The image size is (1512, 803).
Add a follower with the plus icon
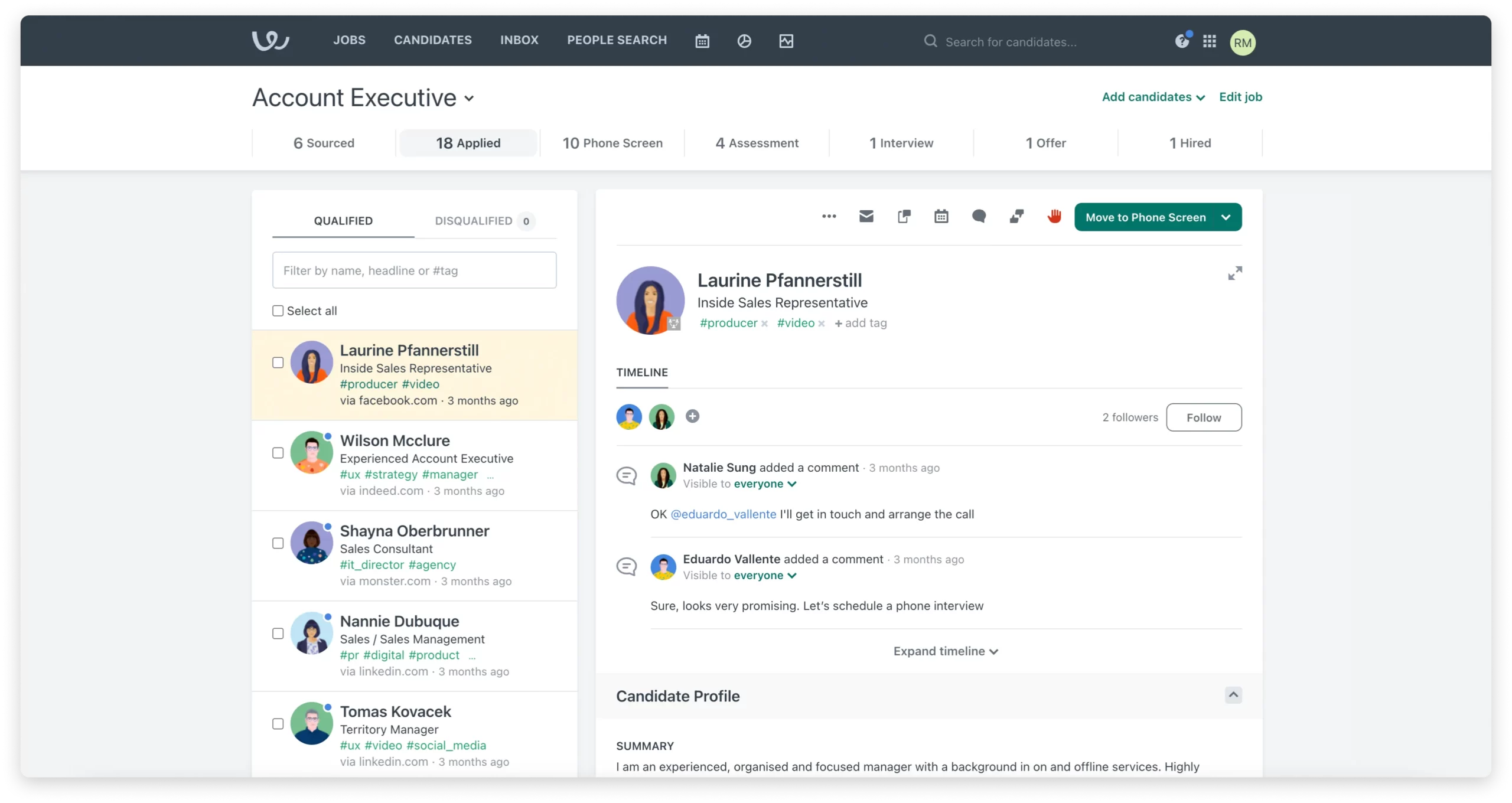click(x=692, y=417)
